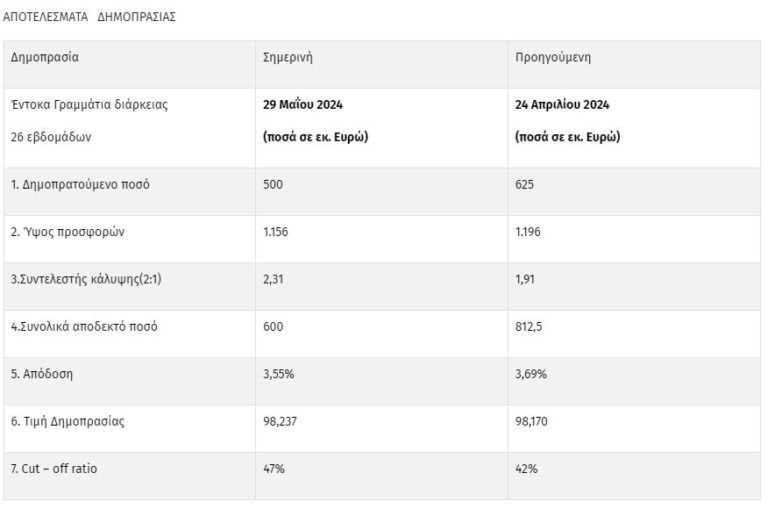Click the 47% cut-off ratio value
Viewport: 768px width, 523px height.
(273, 469)
